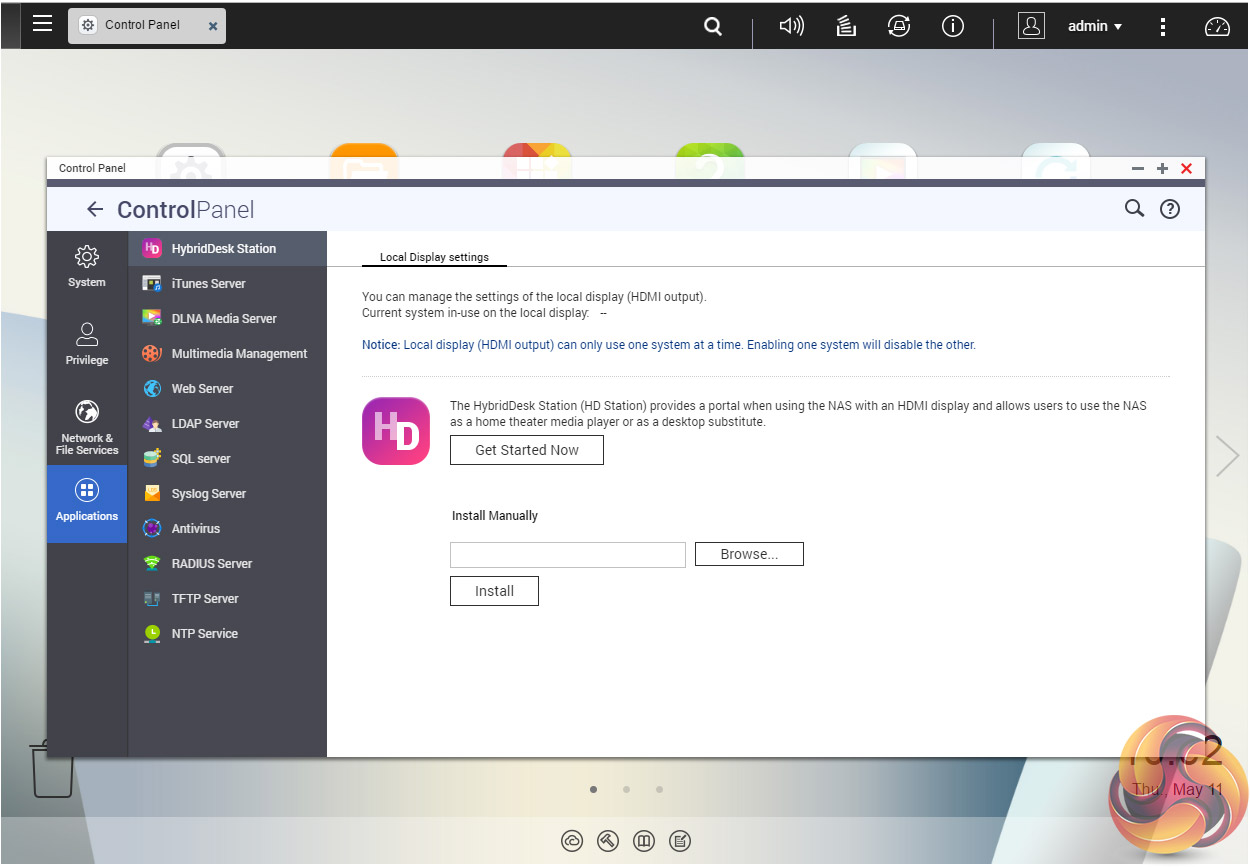This screenshot has height=867, width=1250.
Task: Open the volume control speaker icon
Action: pos(792,27)
